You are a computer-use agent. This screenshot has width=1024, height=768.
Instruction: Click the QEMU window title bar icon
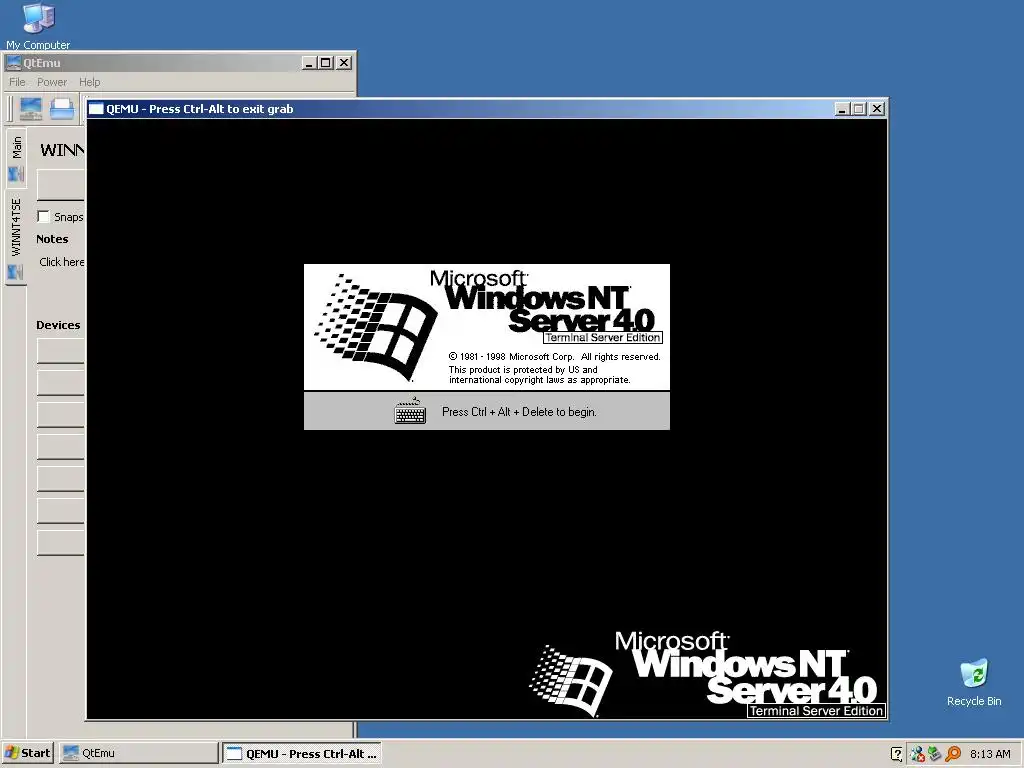(96, 109)
